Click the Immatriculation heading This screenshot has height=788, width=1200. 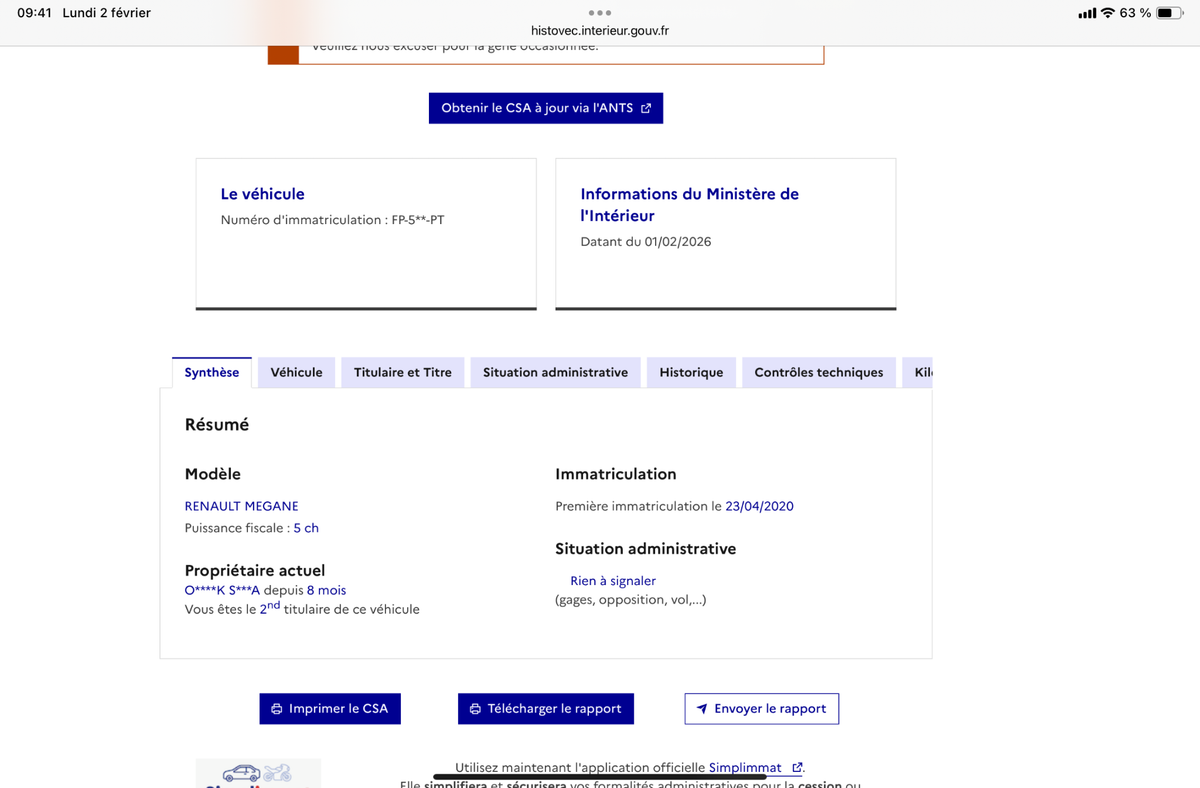(x=616, y=474)
